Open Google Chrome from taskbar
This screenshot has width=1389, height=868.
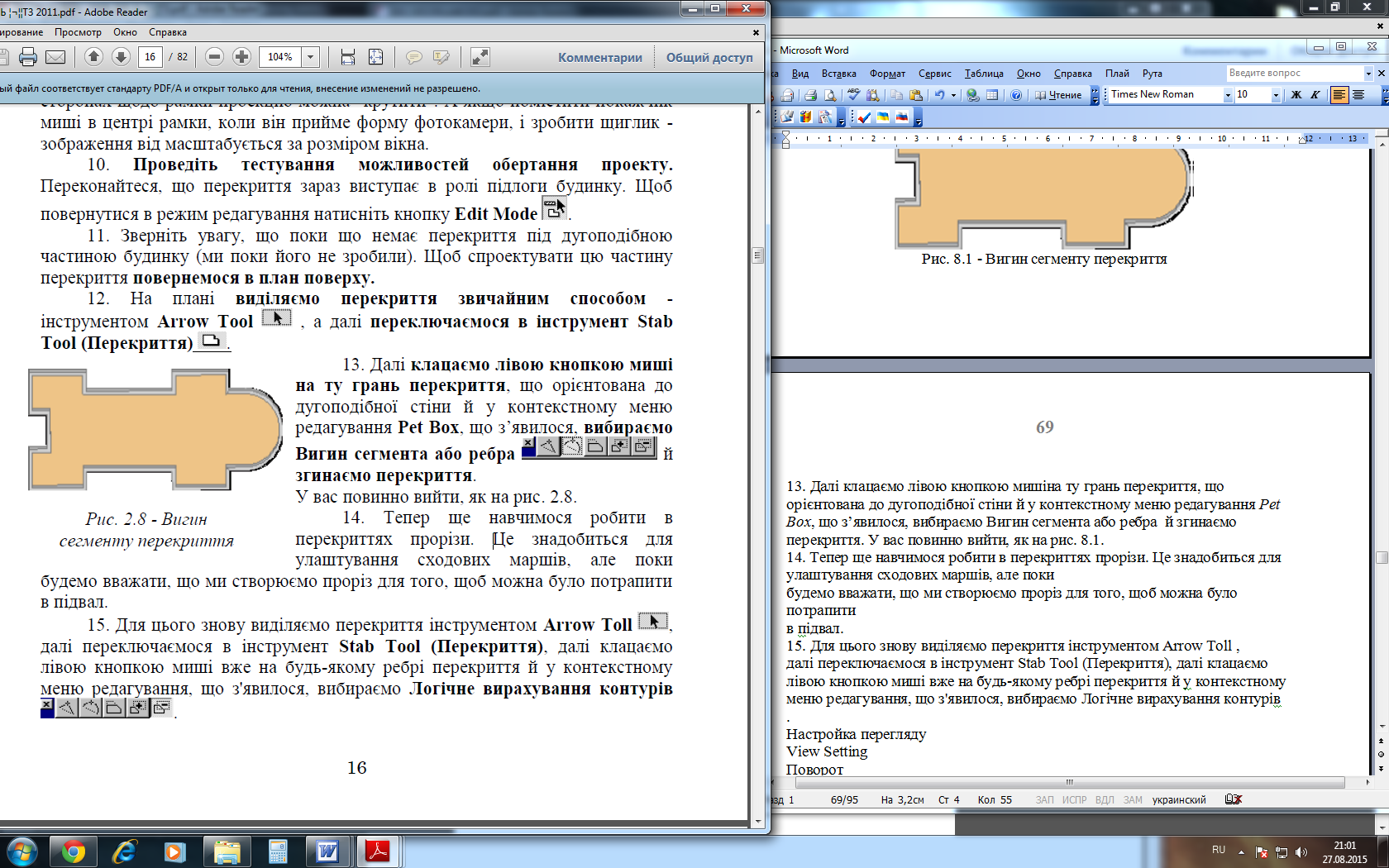click(x=73, y=851)
